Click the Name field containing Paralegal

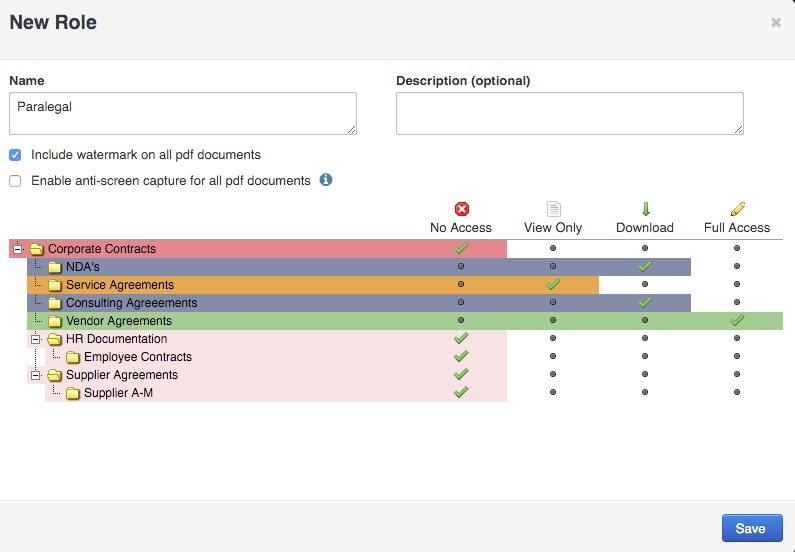point(183,114)
